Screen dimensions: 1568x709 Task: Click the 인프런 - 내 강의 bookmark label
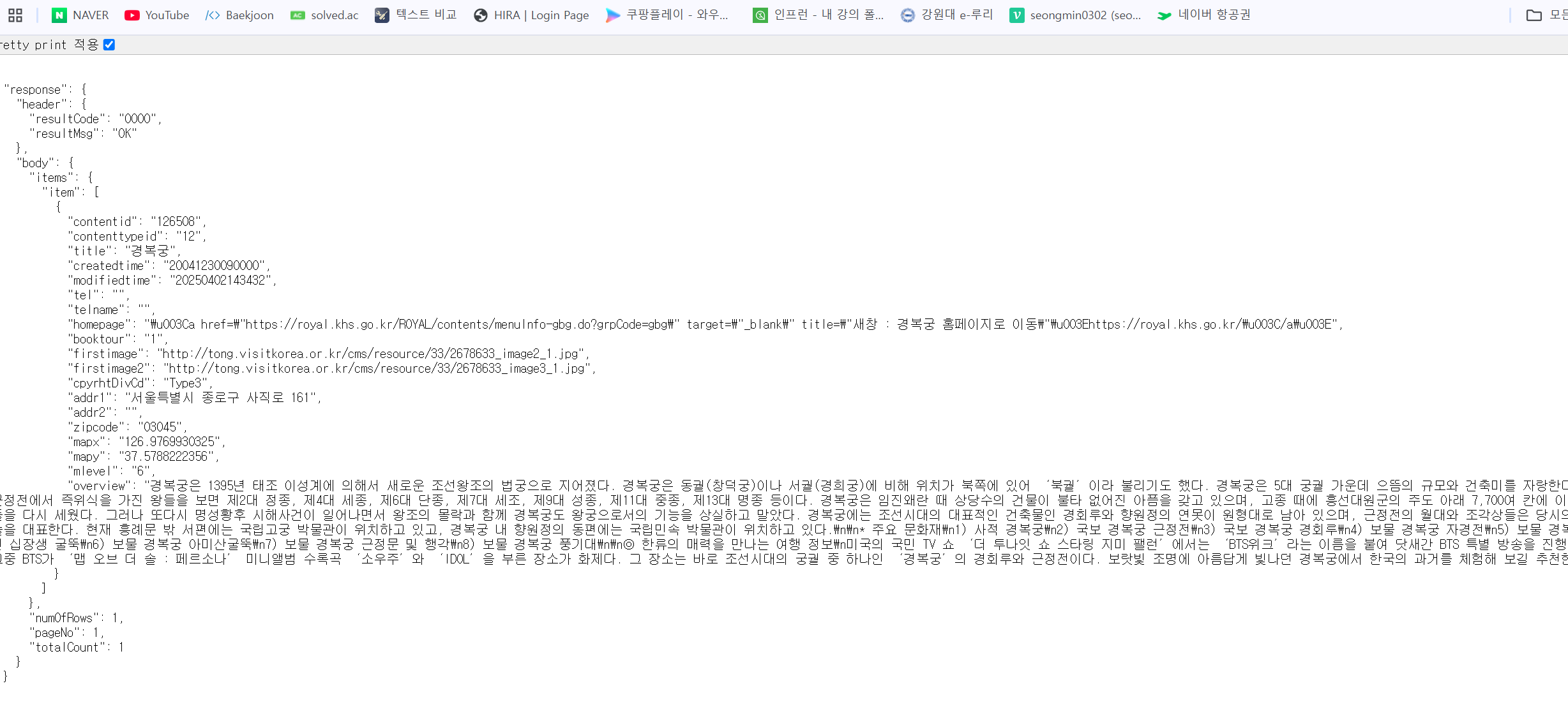click(x=829, y=15)
